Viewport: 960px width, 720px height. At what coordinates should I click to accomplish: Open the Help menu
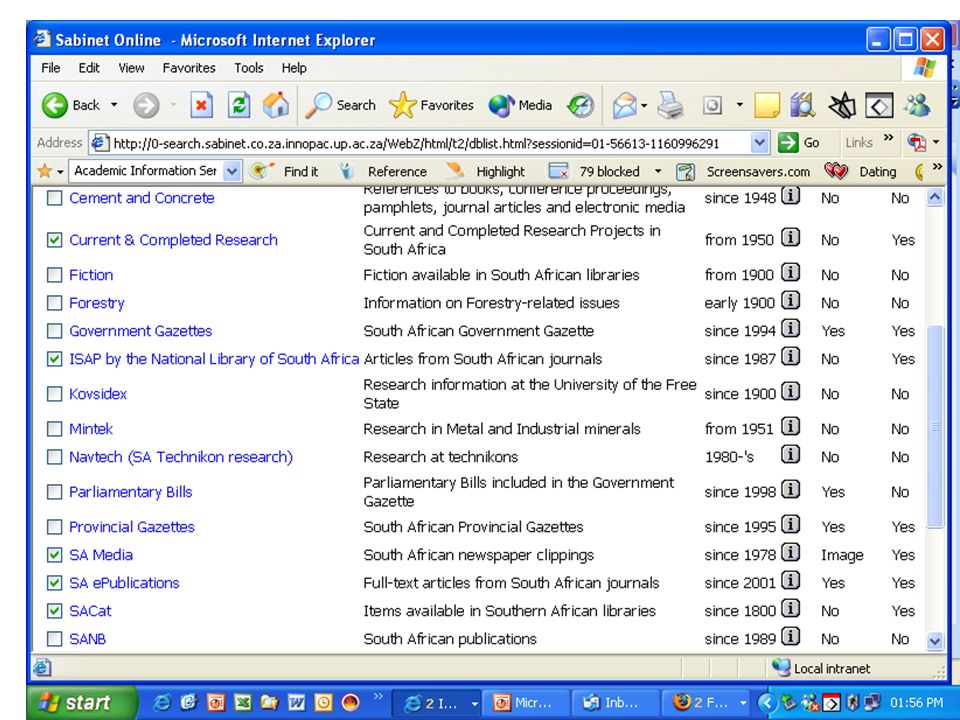pyautogui.click(x=294, y=68)
